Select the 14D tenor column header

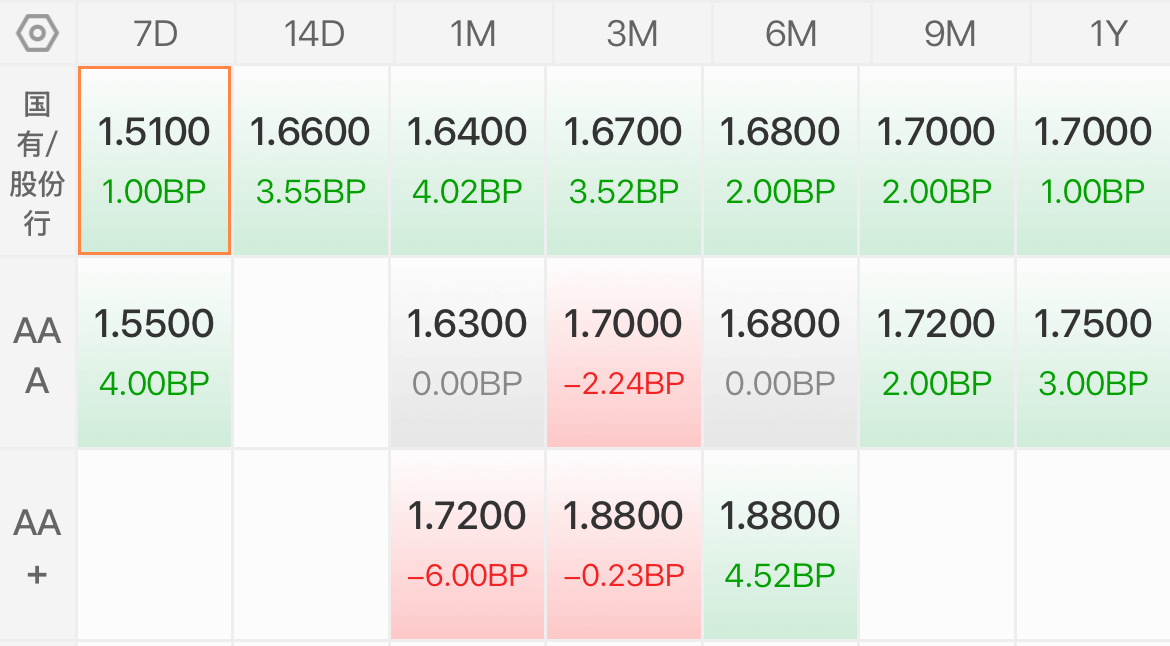point(314,34)
